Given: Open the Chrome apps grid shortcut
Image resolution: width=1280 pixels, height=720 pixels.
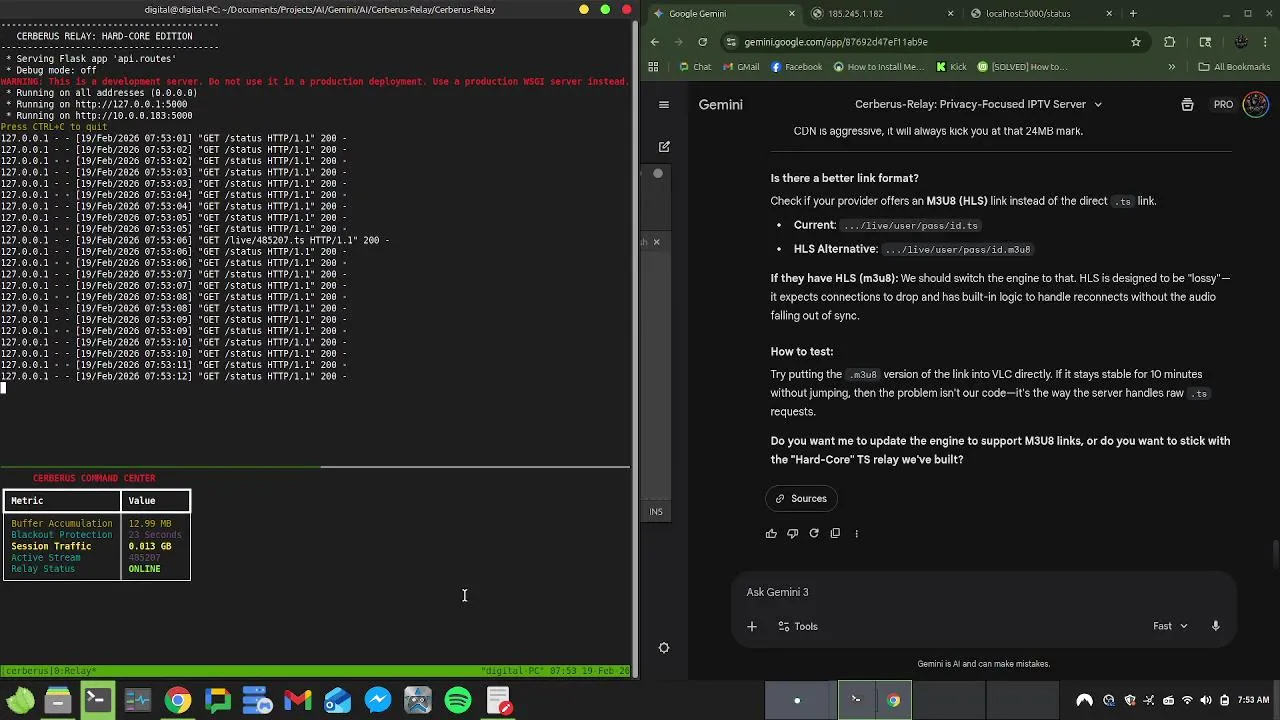Looking at the screenshot, I should point(653,67).
